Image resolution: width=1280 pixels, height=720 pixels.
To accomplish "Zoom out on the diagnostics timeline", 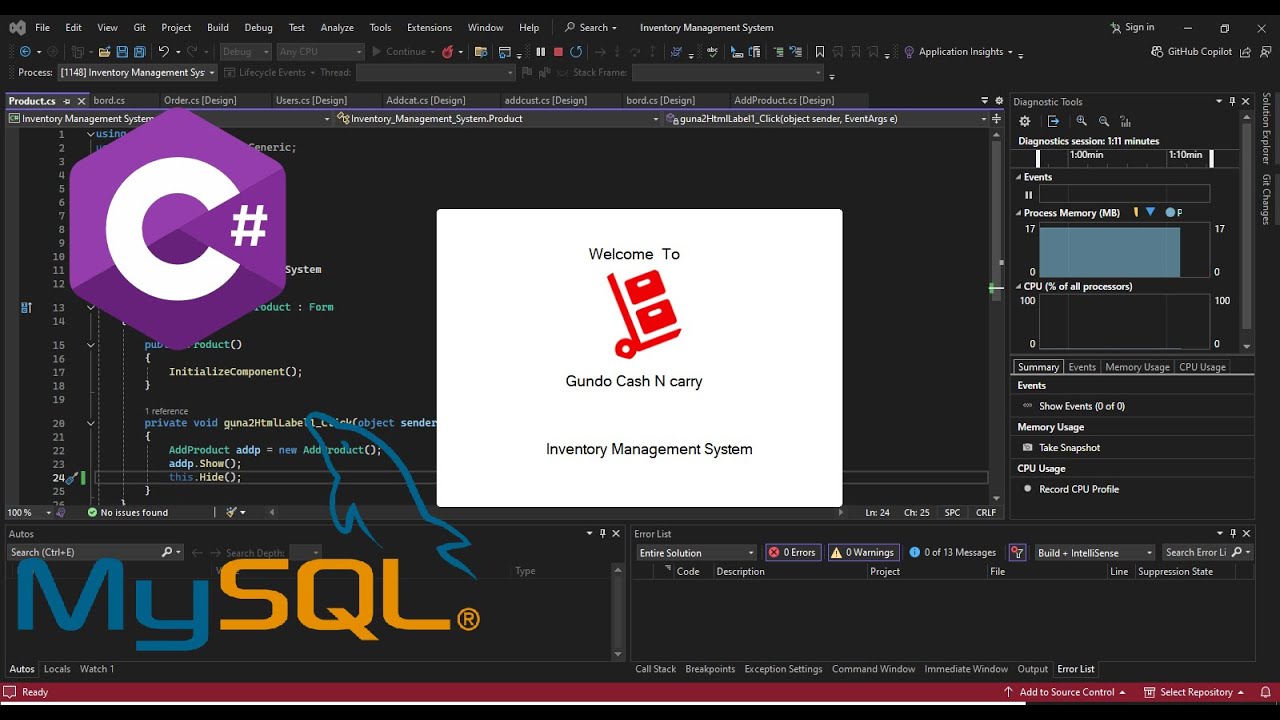I will [1103, 121].
